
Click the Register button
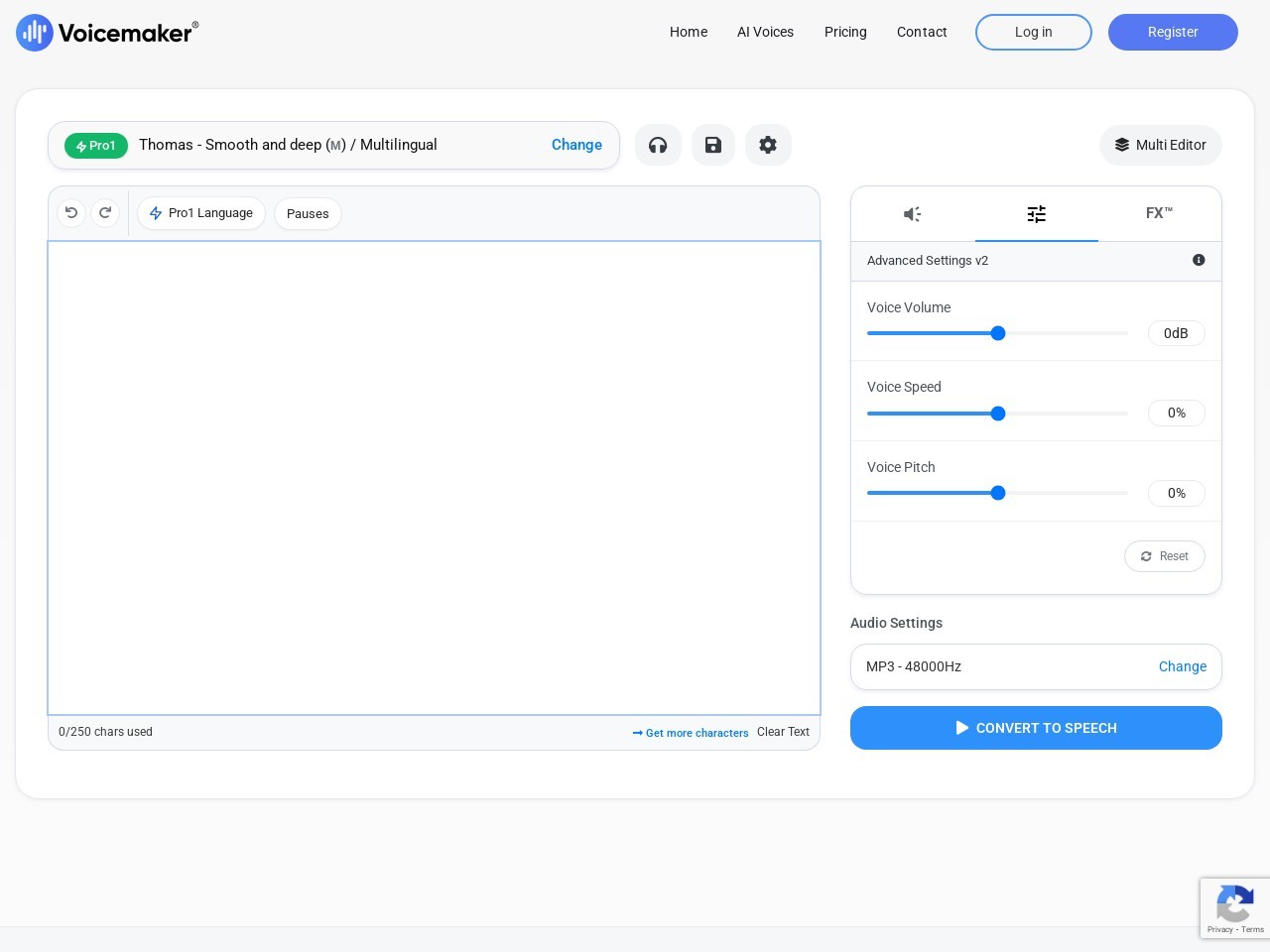point(1173,32)
